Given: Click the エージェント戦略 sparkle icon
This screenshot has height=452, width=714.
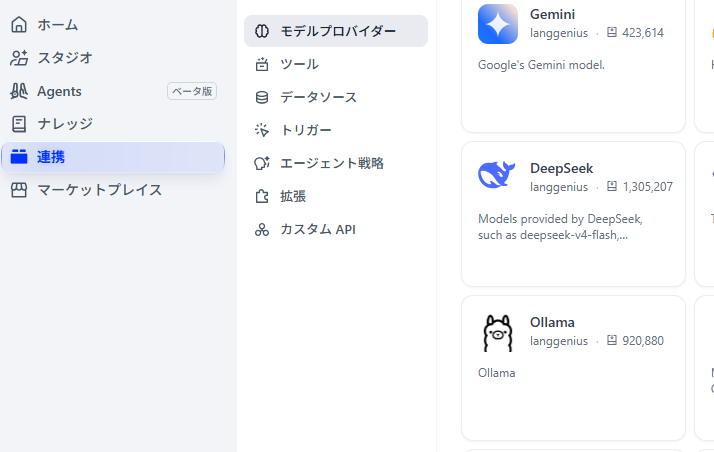Looking at the screenshot, I should click(262, 163).
